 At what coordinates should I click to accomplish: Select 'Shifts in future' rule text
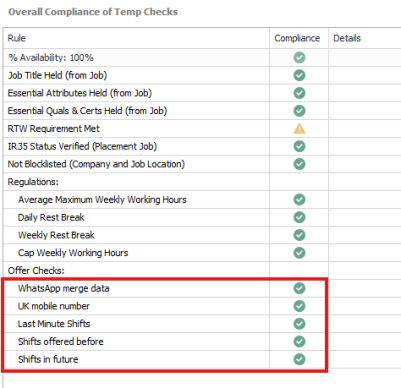(48, 359)
